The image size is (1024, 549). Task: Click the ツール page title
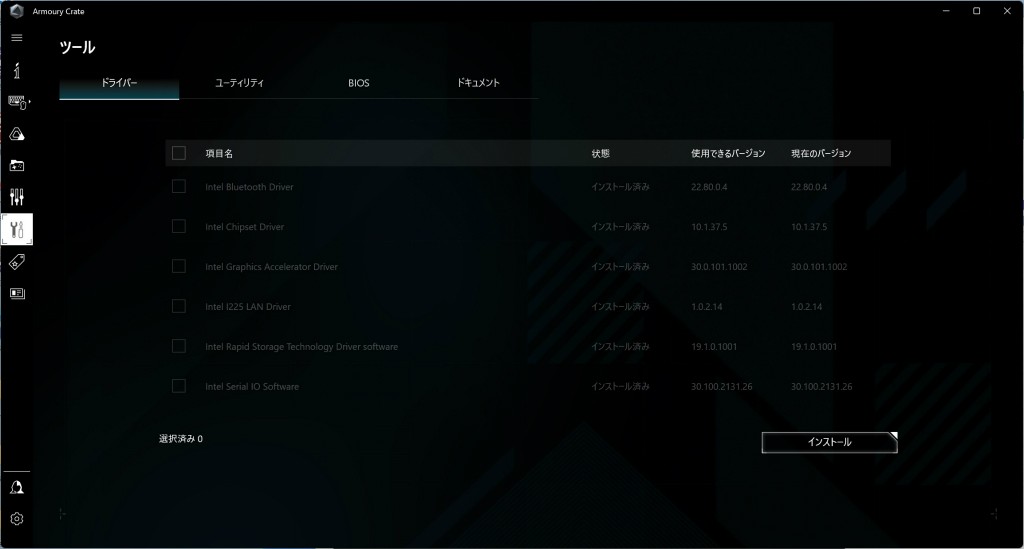pyautogui.click(x=77, y=47)
